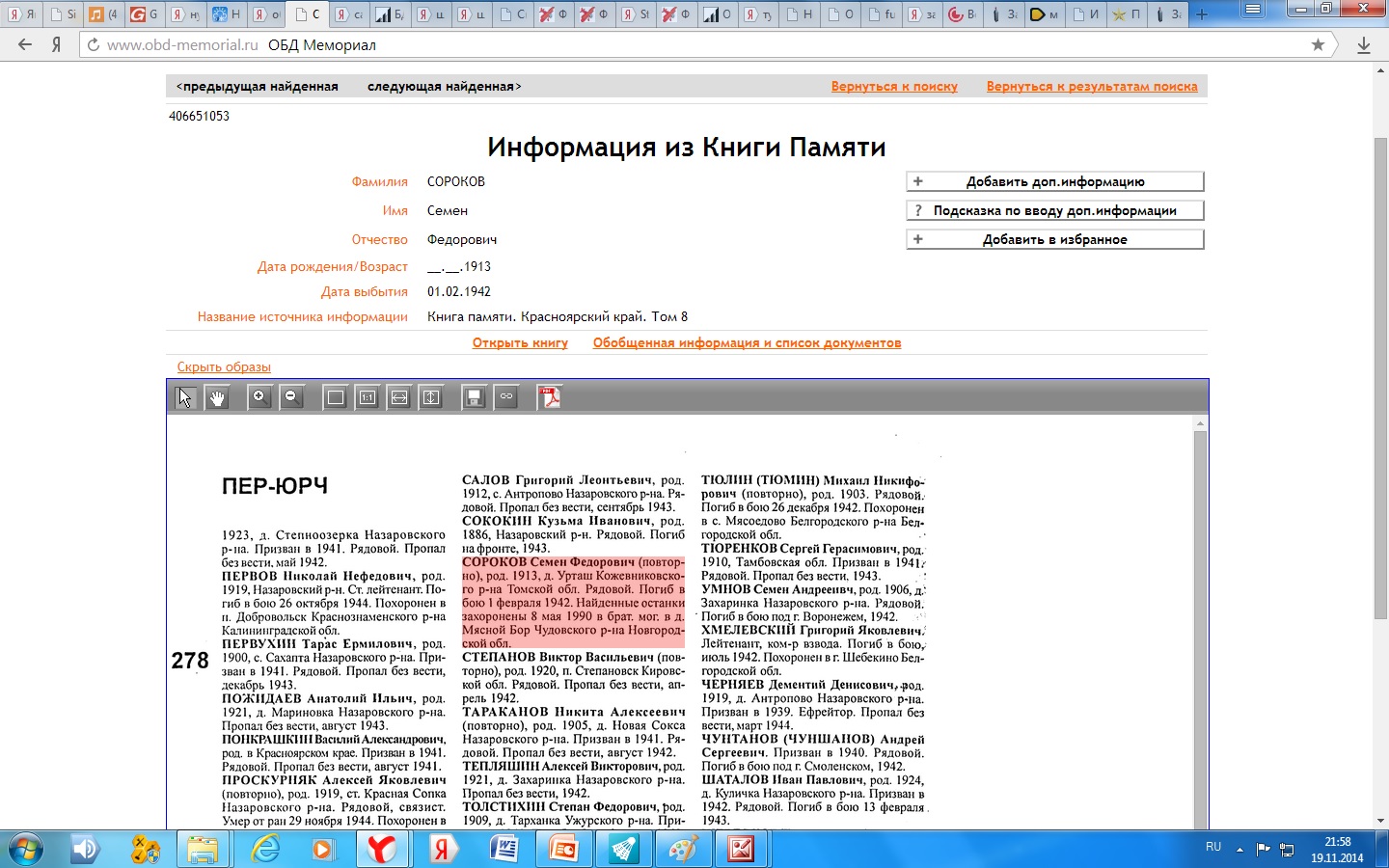The height and width of the screenshot is (868, 1389).
Task: Zoom in on the document image
Action: 259,397
